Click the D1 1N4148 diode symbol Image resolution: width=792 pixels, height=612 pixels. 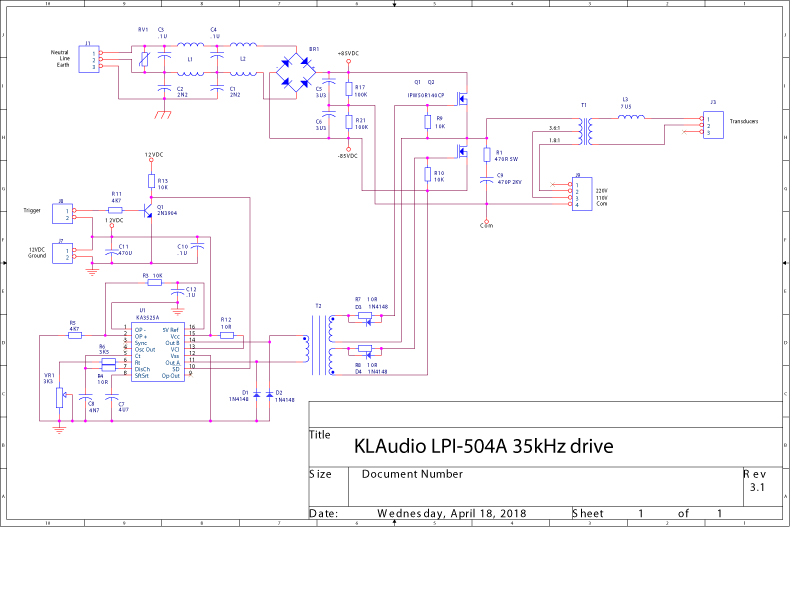click(257, 393)
